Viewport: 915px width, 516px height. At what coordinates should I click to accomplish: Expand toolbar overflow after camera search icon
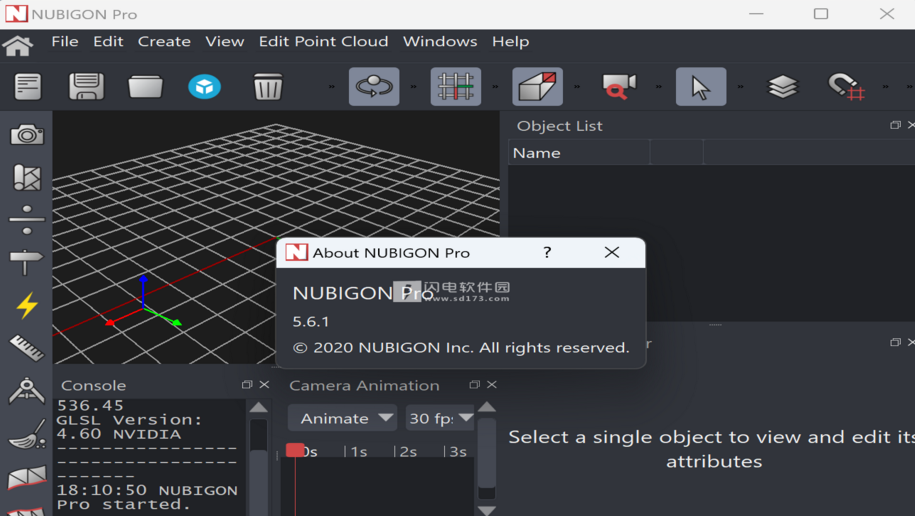pos(658,86)
